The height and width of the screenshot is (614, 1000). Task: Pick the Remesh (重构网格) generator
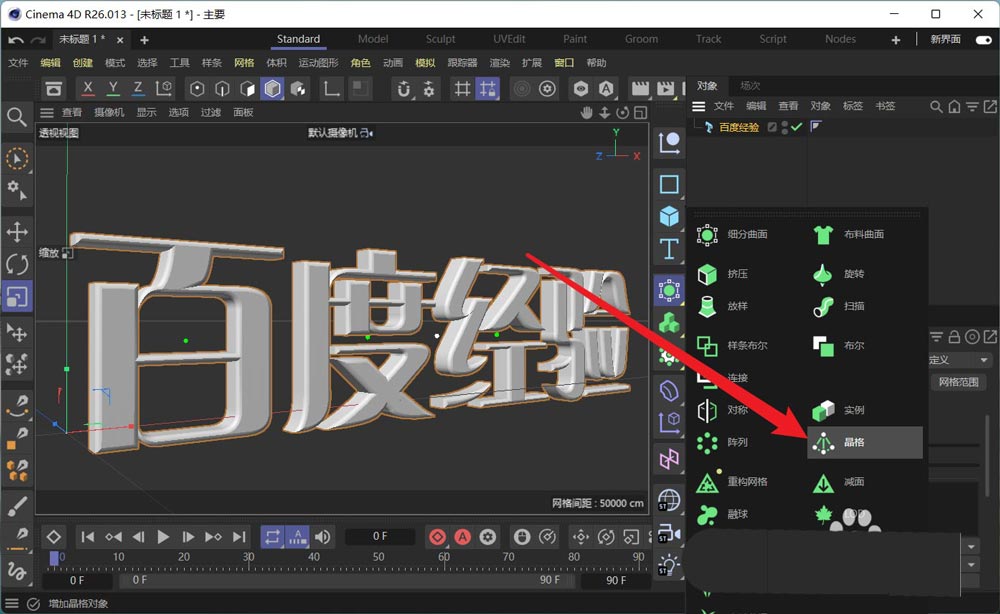(x=733, y=482)
